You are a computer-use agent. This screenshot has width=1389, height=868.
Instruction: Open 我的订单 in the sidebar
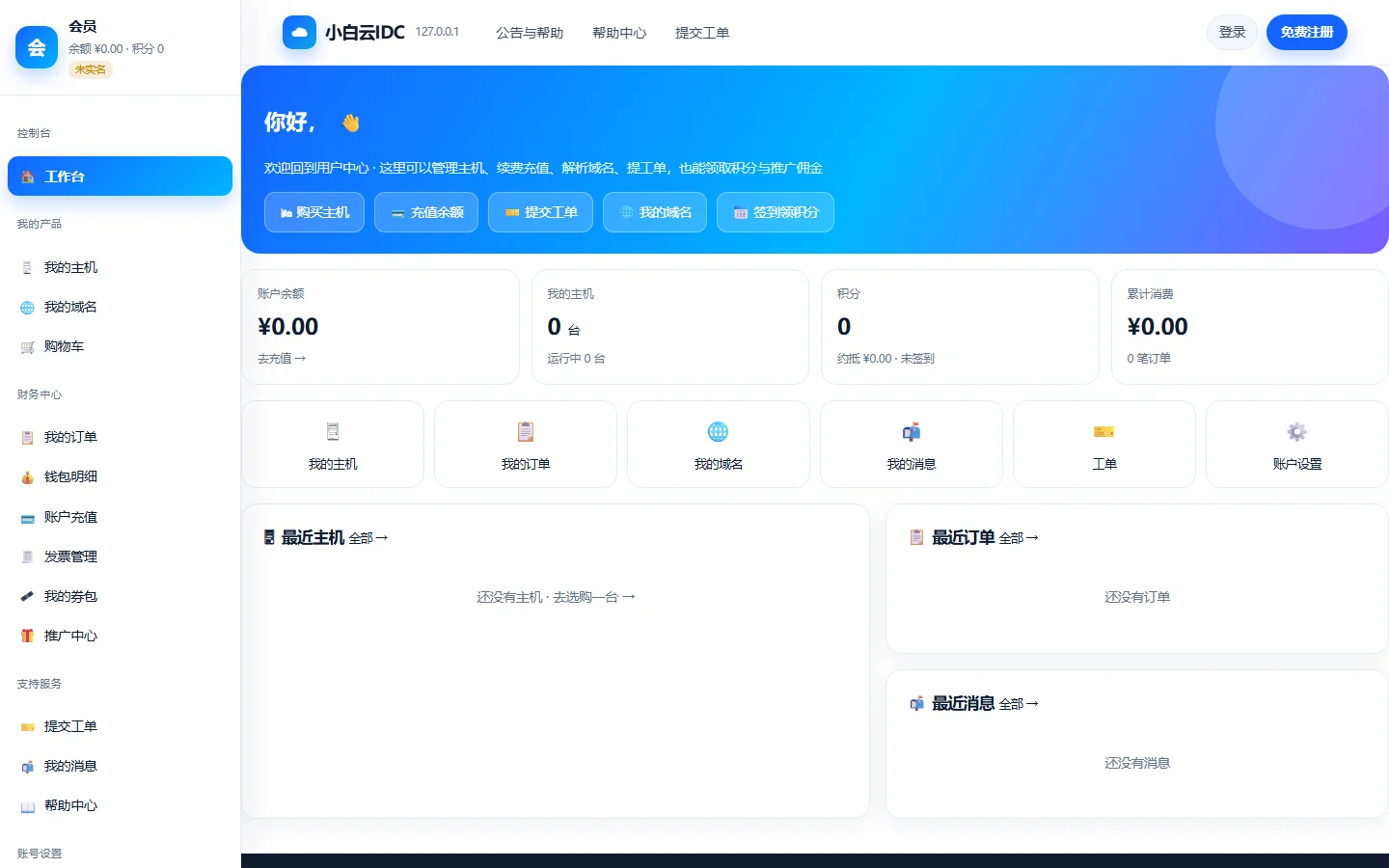click(120, 437)
